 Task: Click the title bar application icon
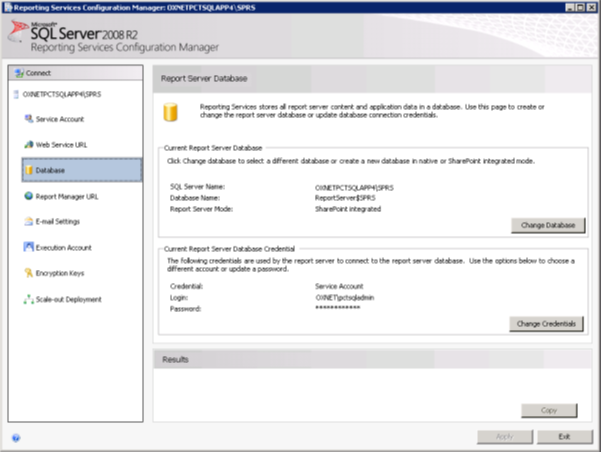(x=8, y=7)
